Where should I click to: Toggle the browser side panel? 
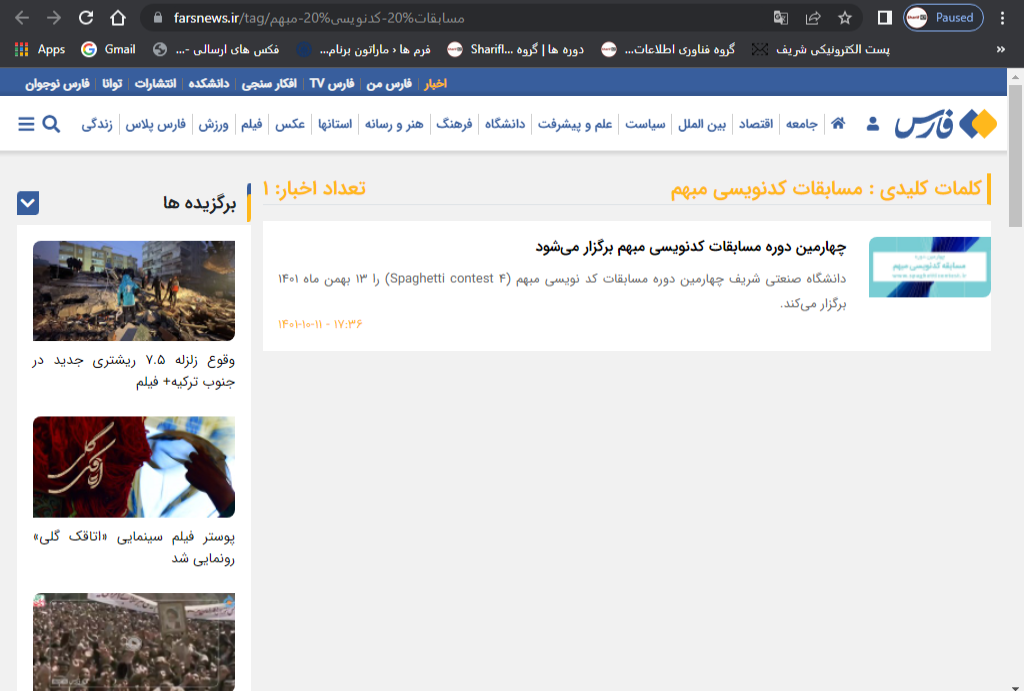tap(884, 17)
